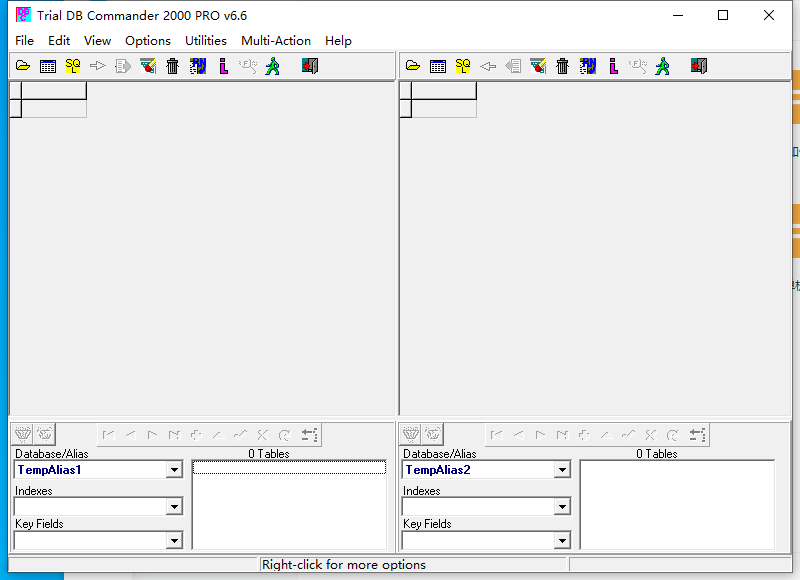Open the Utilities menu
800x580 pixels.
(206, 41)
